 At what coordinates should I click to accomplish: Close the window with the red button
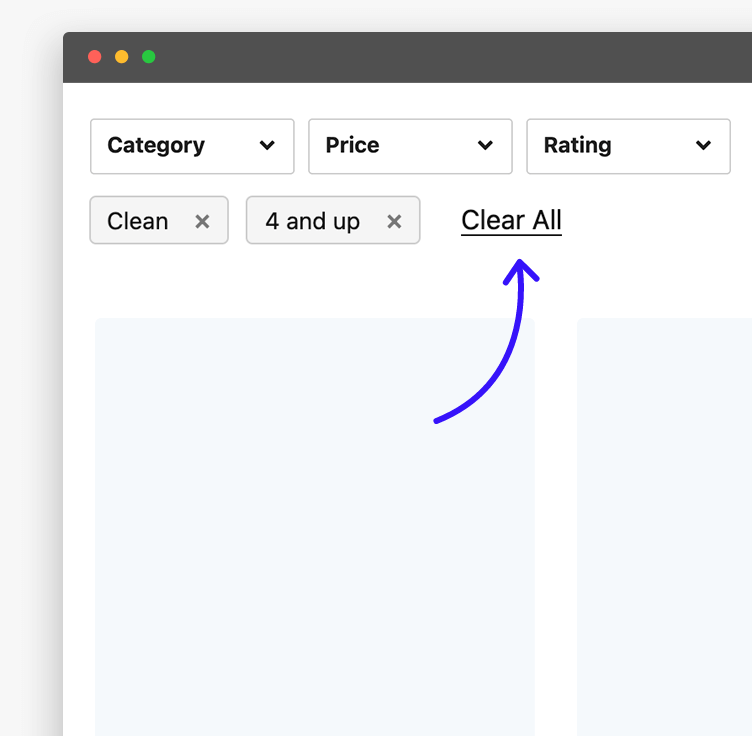click(x=95, y=57)
